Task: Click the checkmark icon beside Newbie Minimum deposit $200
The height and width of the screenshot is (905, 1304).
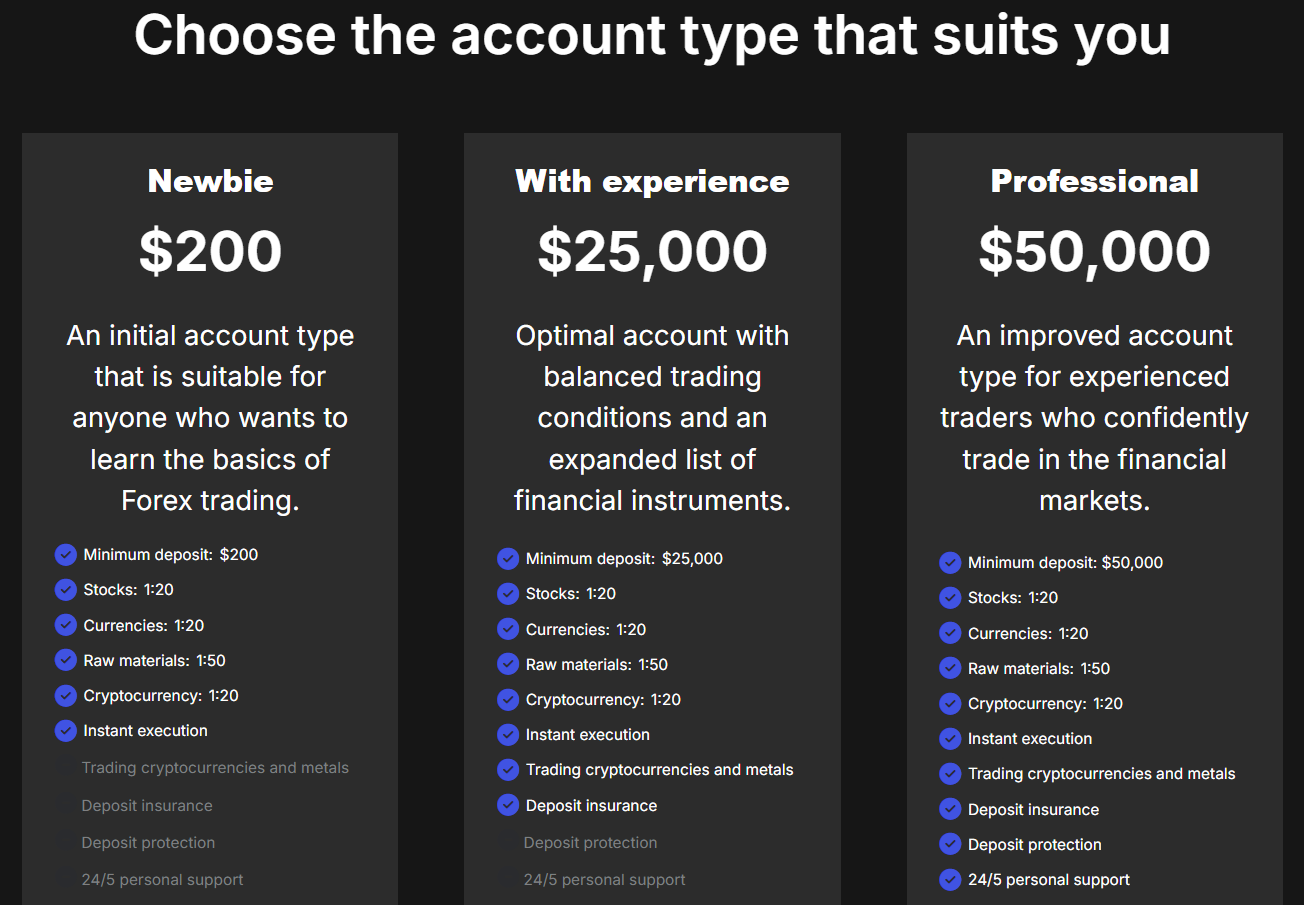Action: pyautogui.click(x=66, y=555)
